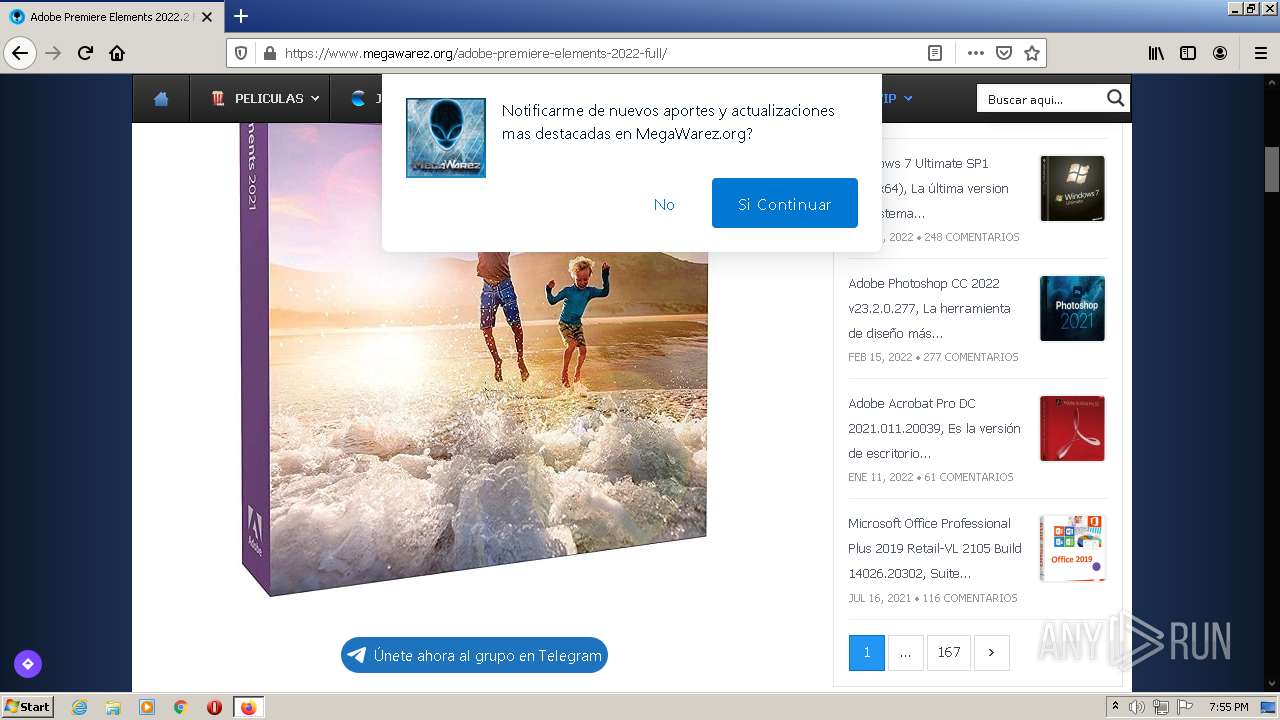Open 61 COMENTARIOS link
Image resolution: width=1280 pixels, height=720 pixels.
coord(969,477)
